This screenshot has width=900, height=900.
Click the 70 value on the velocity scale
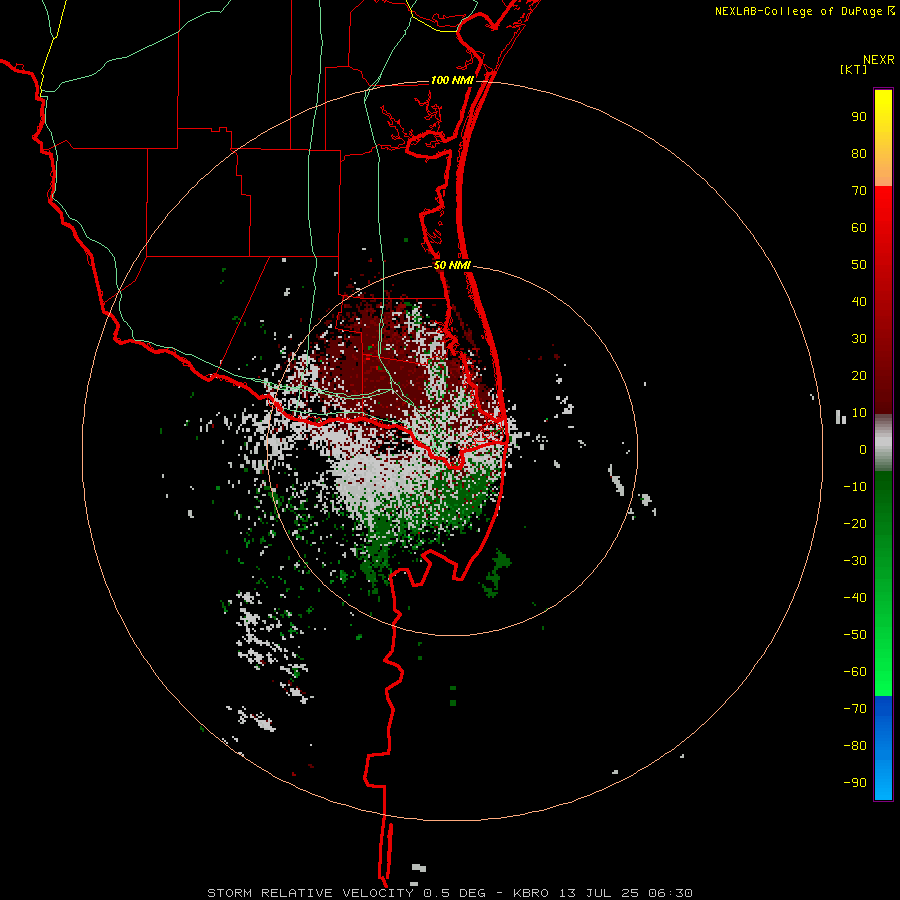point(859,191)
